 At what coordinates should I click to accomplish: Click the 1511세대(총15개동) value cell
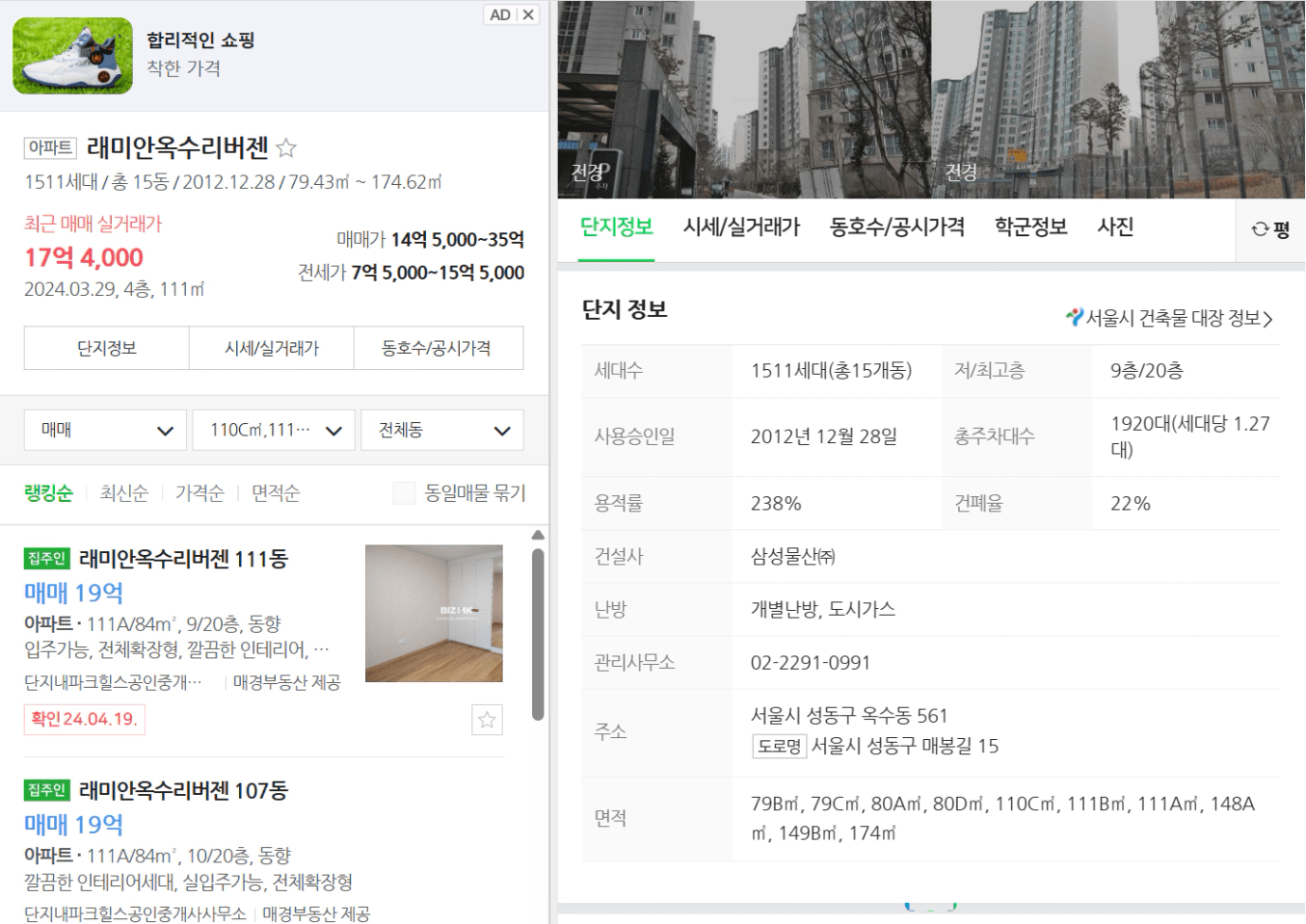(832, 371)
